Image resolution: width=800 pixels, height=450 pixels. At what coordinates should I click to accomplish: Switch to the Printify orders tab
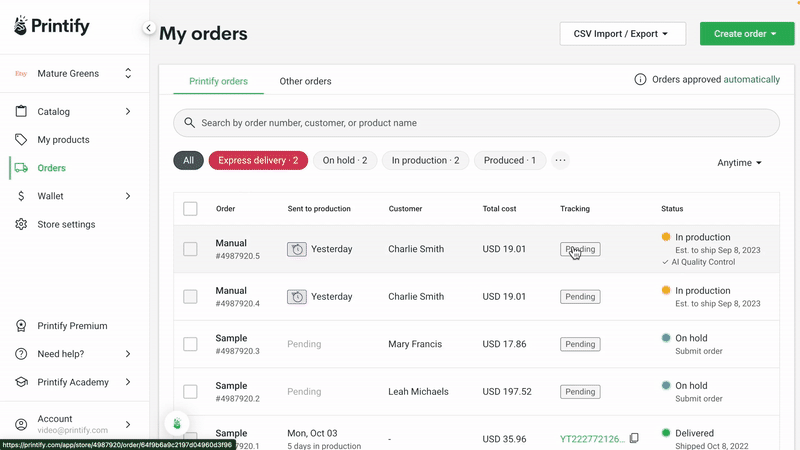click(218, 81)
